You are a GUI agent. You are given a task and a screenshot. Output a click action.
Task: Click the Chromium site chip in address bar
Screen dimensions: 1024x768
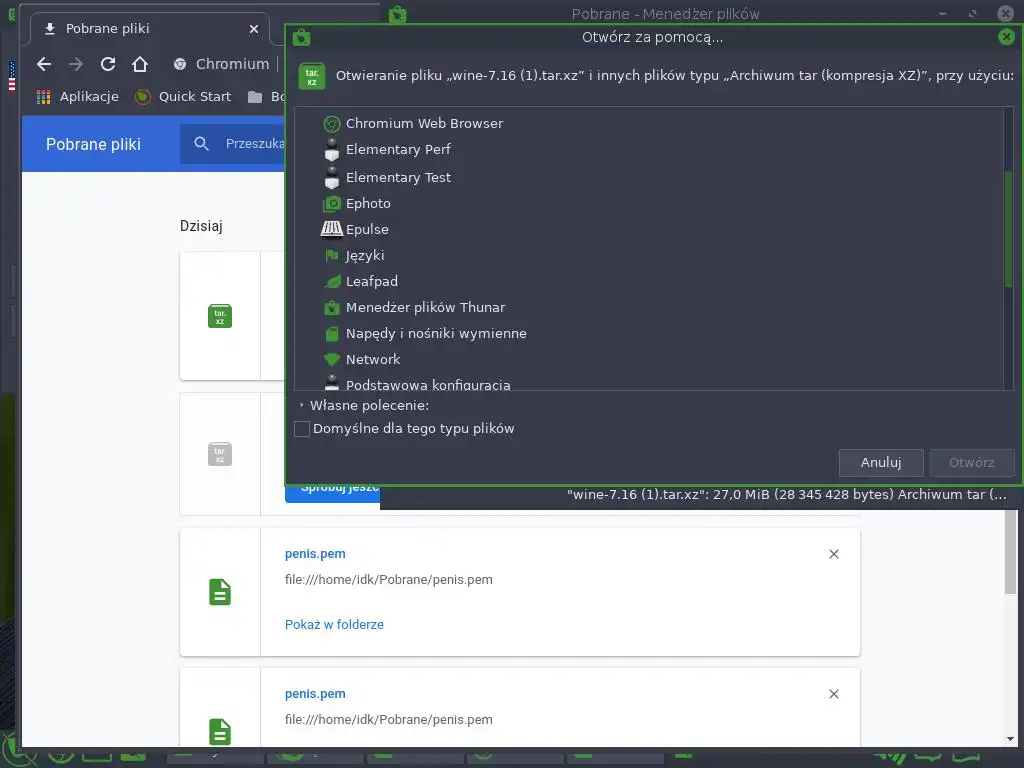click(222, 64)
